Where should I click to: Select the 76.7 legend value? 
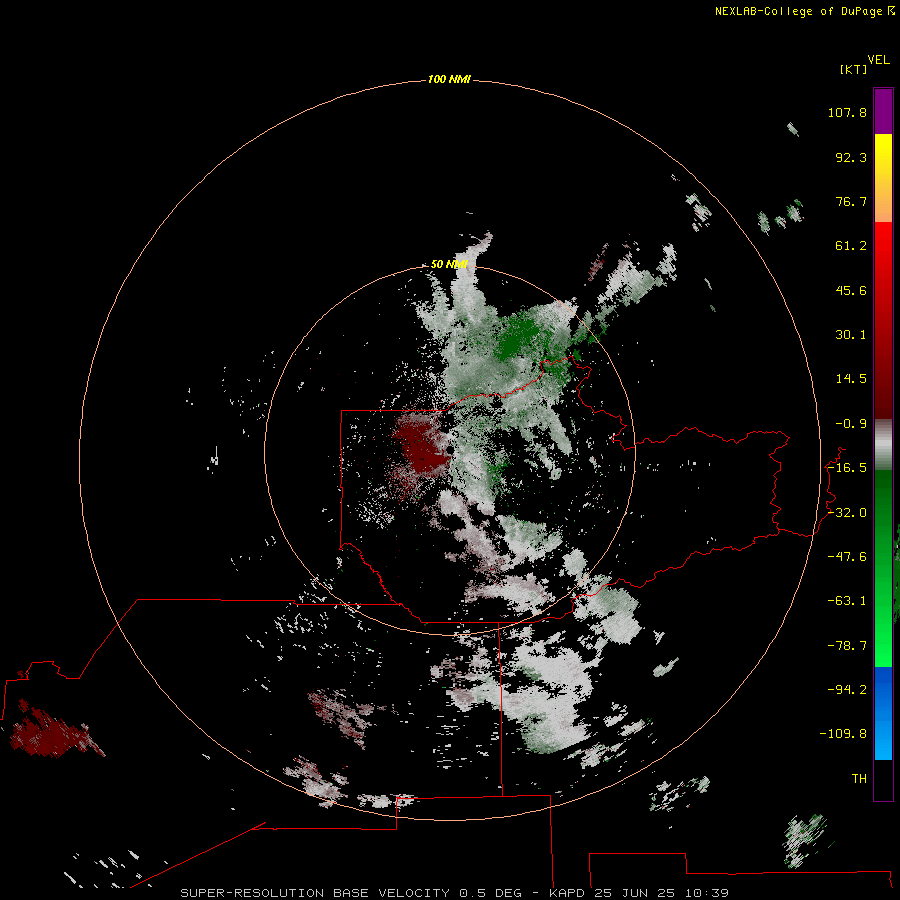tap(851, 201)
